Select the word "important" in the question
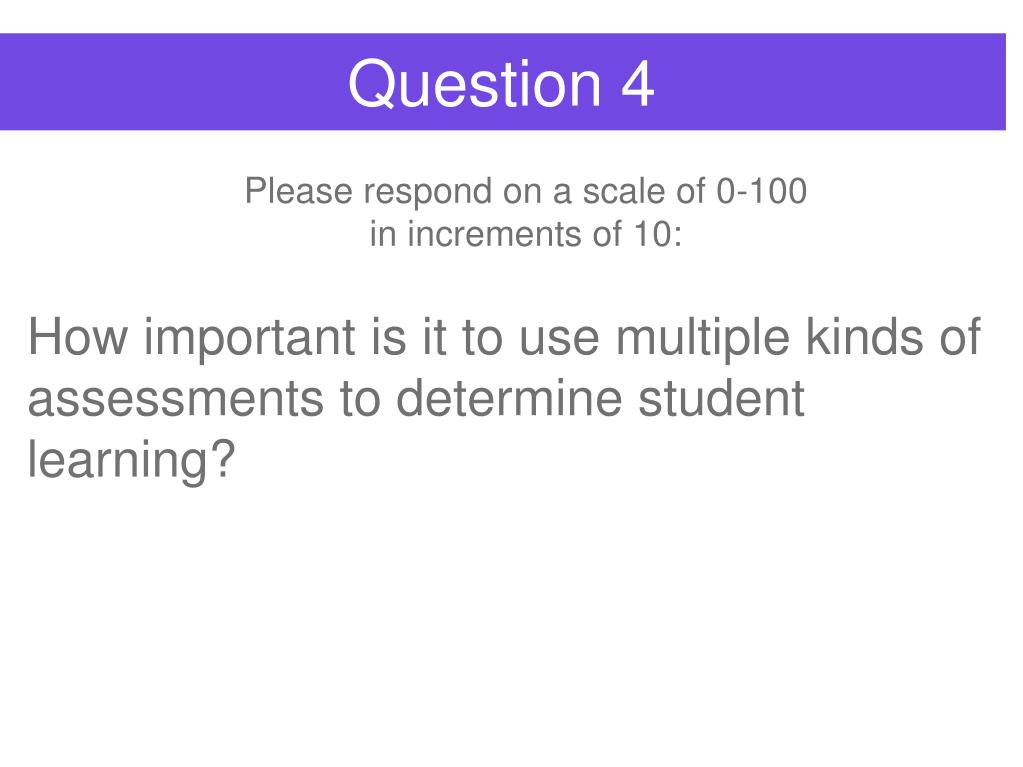Image resolution: width=1023 pixels, height=767 pixels. click(250, 340)
